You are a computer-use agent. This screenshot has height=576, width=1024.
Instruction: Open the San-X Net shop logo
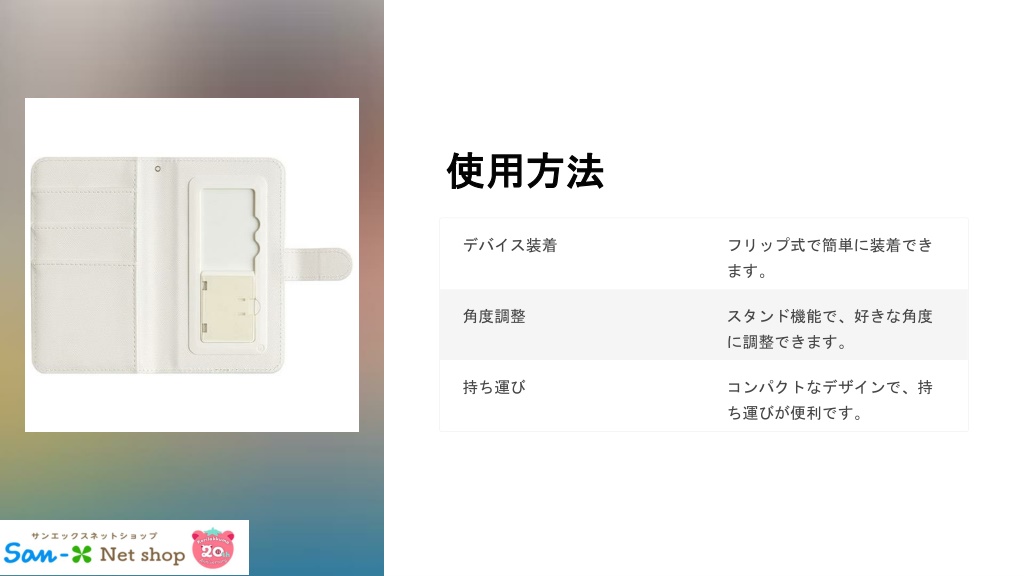[x=124, y=548]
